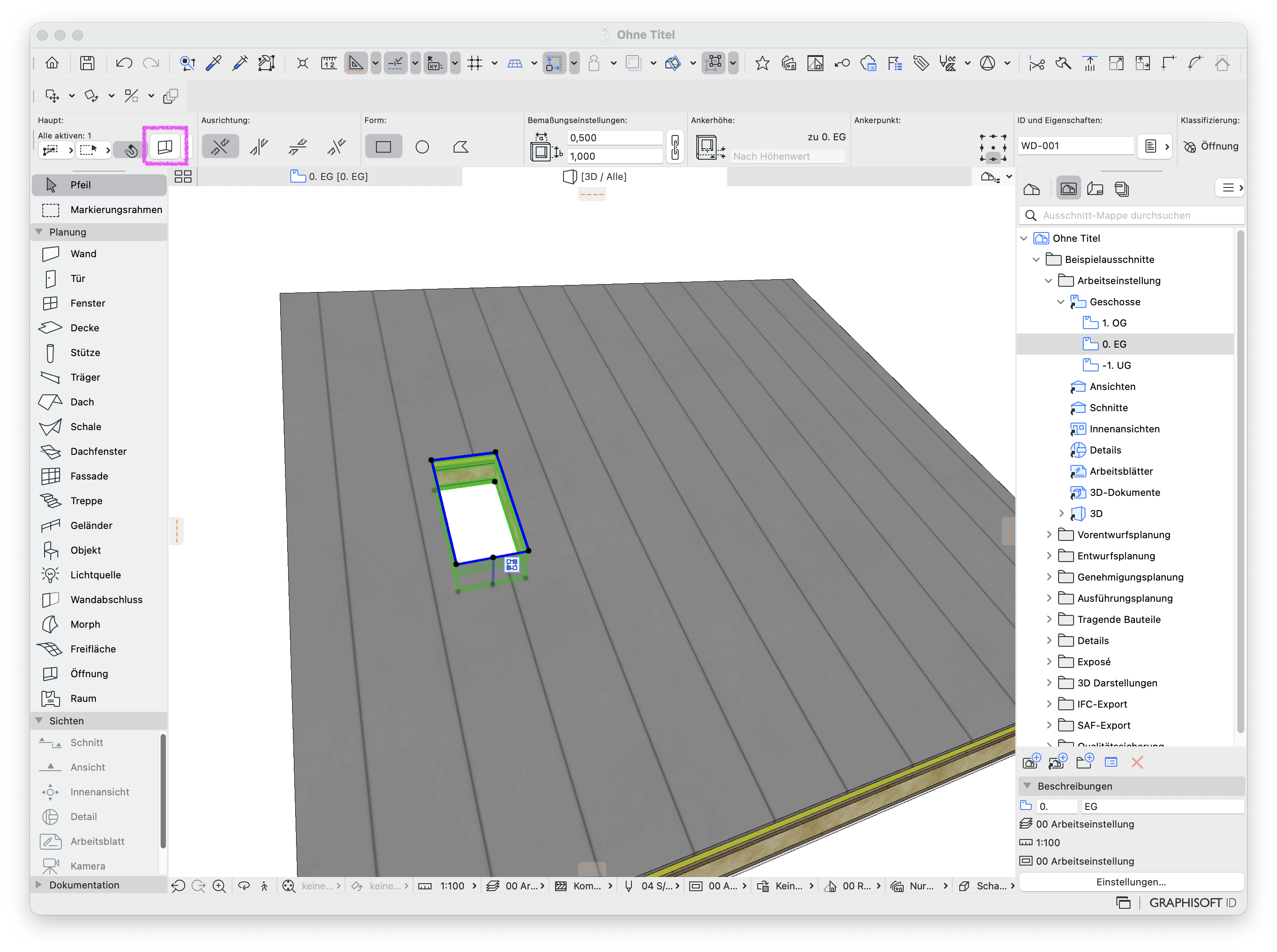Viewport: 1277px width, 952px height.
Task: Collapse the Sichten toolbox section
Action: (x=39, y=721)
